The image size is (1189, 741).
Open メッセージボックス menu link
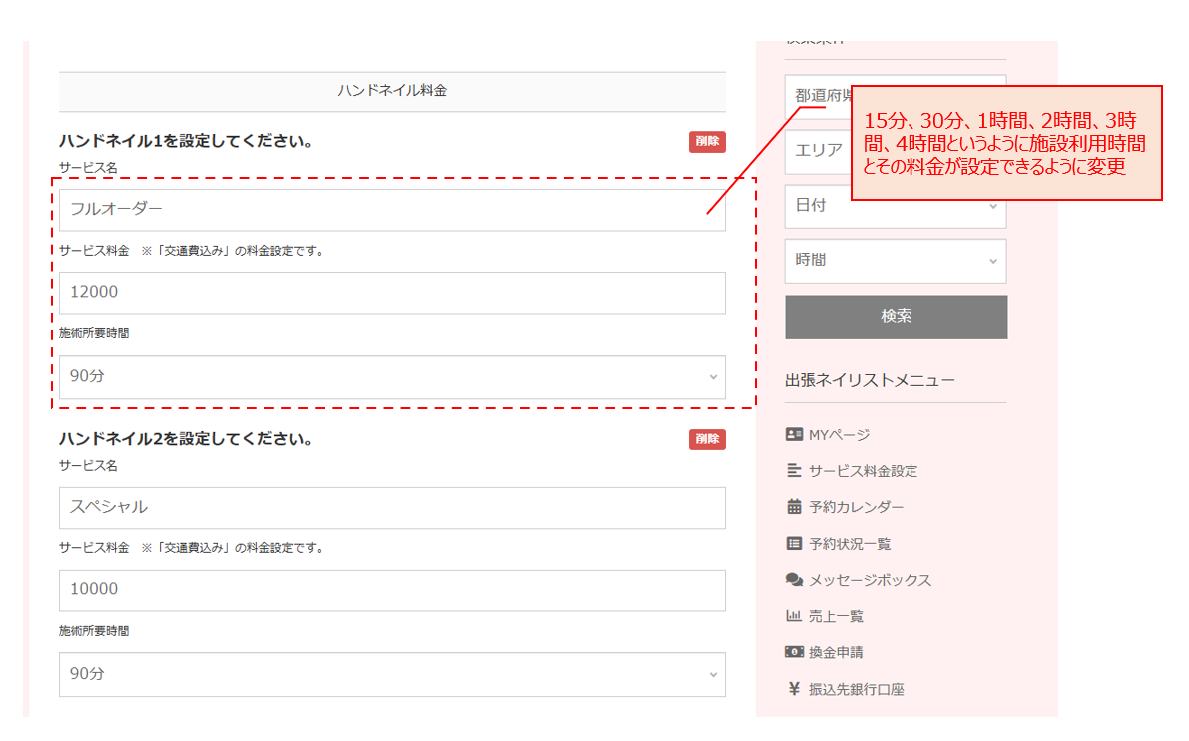[x=869, y=580]
